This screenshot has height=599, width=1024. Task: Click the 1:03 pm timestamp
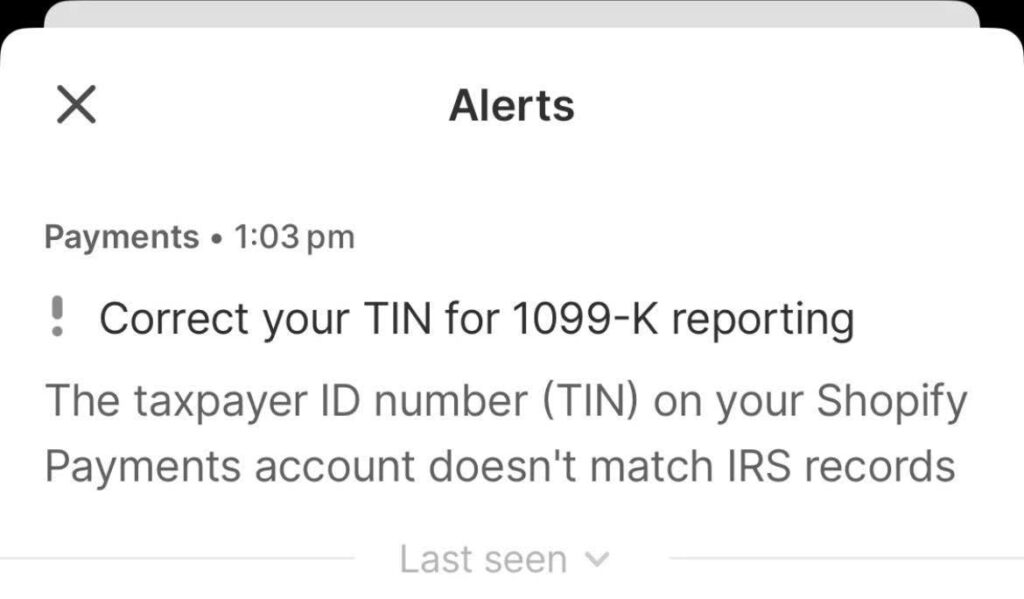pyautogui.click(x=294, y=236)
